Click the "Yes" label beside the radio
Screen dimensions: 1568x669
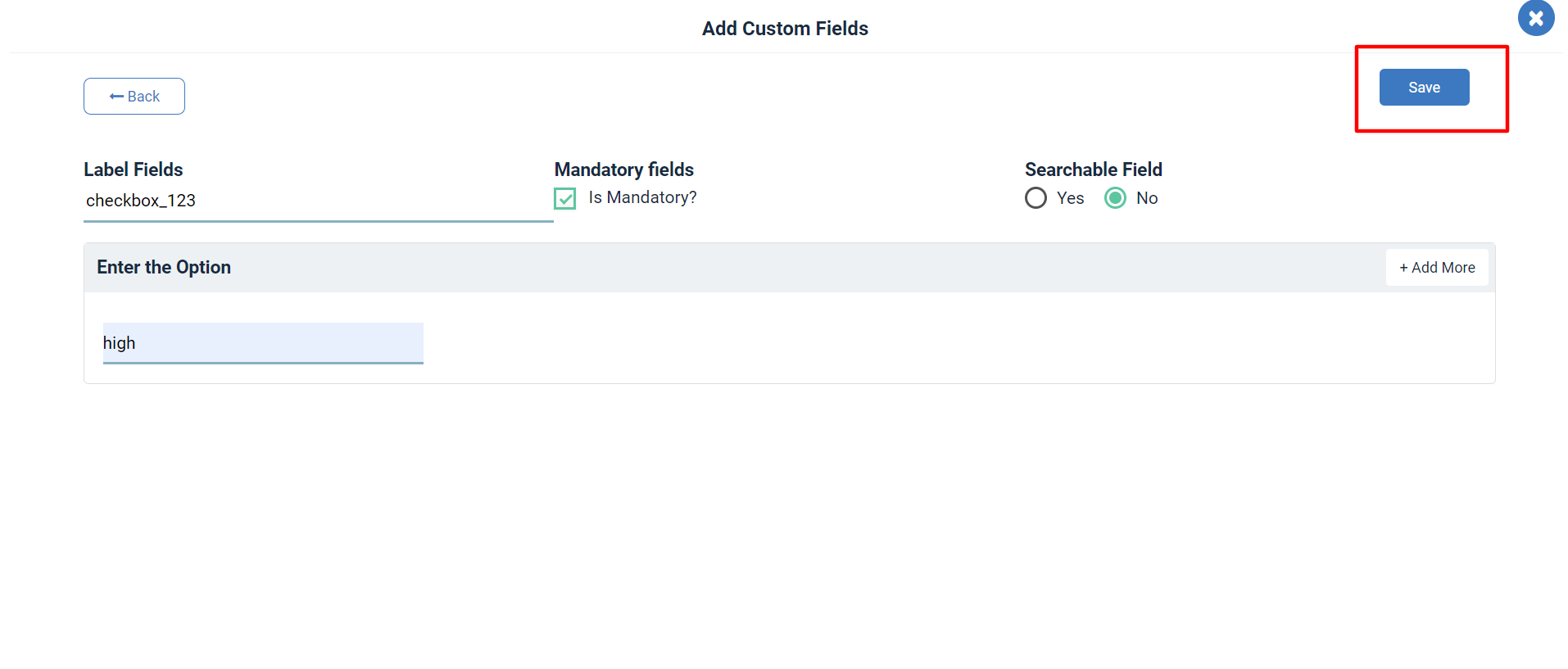1070,198
